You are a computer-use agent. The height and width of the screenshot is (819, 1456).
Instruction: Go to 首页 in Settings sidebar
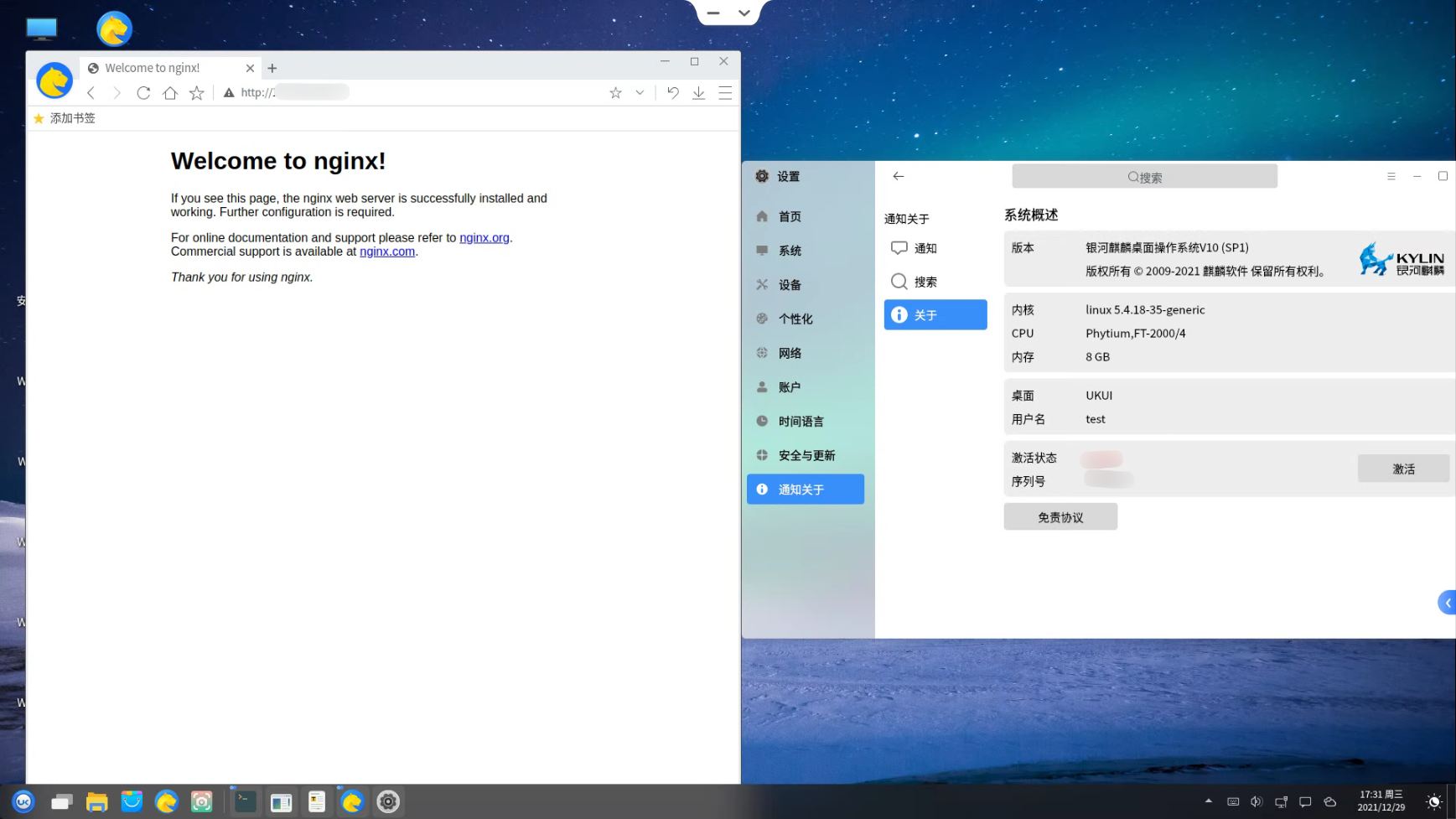806,216
